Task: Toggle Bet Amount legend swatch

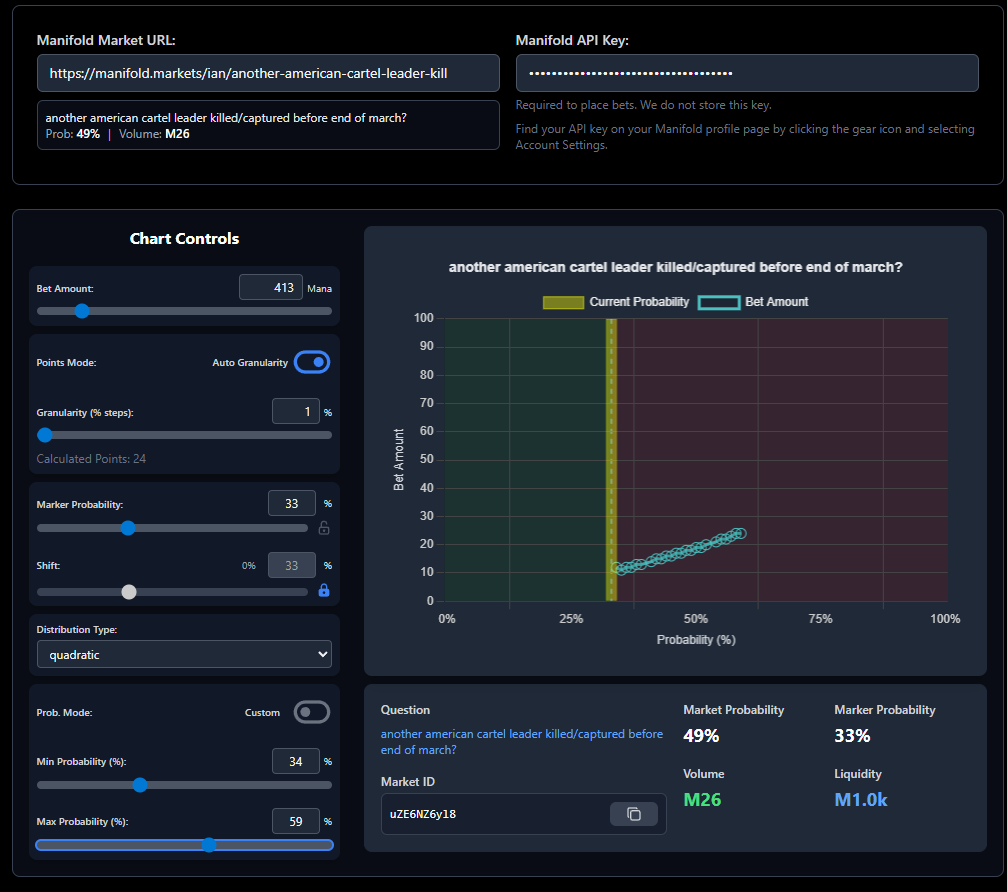Action: point(719,302)
